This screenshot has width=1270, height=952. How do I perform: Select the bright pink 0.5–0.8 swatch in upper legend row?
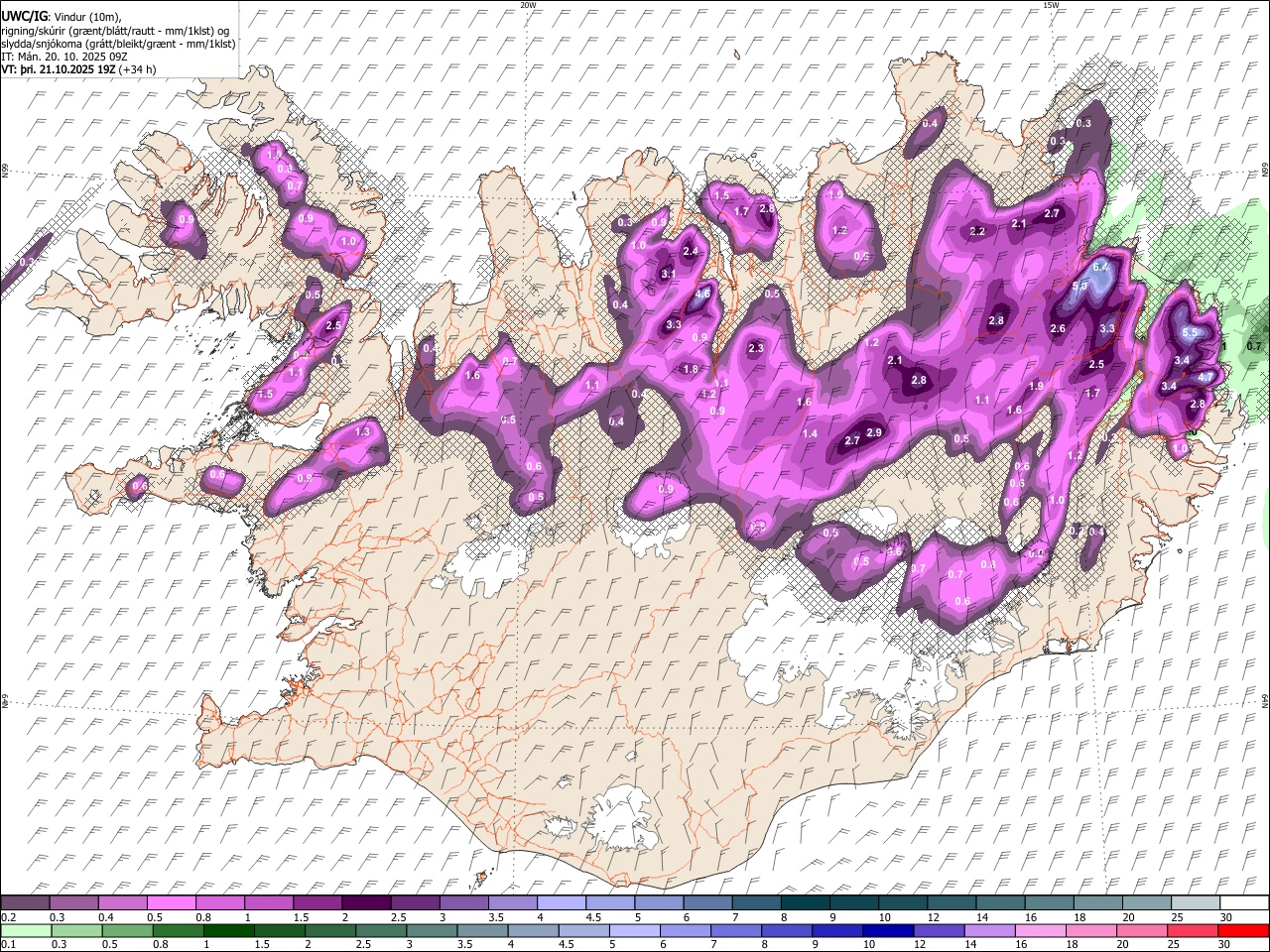coord(173,902)
